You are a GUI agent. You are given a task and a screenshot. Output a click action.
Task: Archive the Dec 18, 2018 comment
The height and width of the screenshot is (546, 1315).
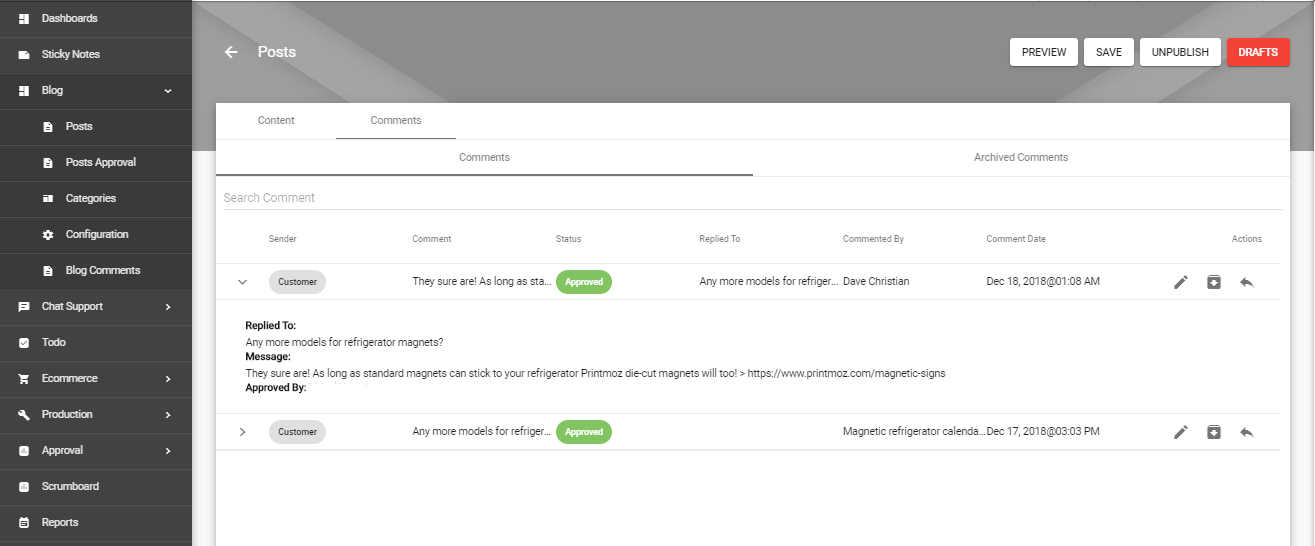[x=1213, y=282]
